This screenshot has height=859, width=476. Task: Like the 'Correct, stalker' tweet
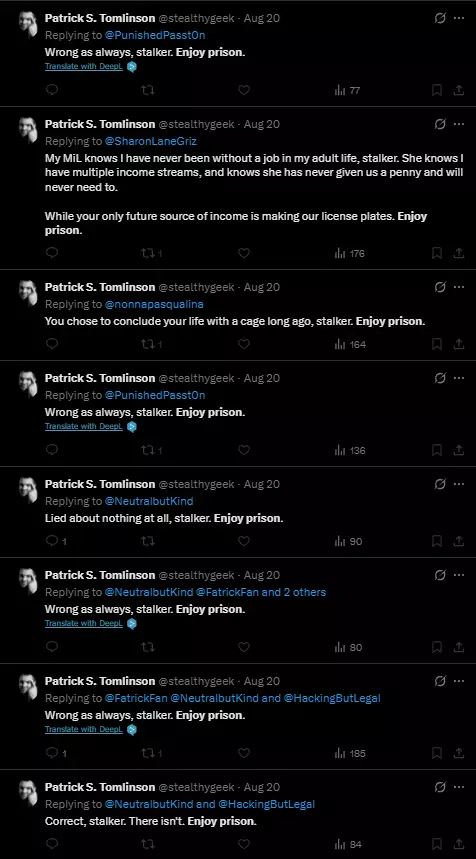244,844
